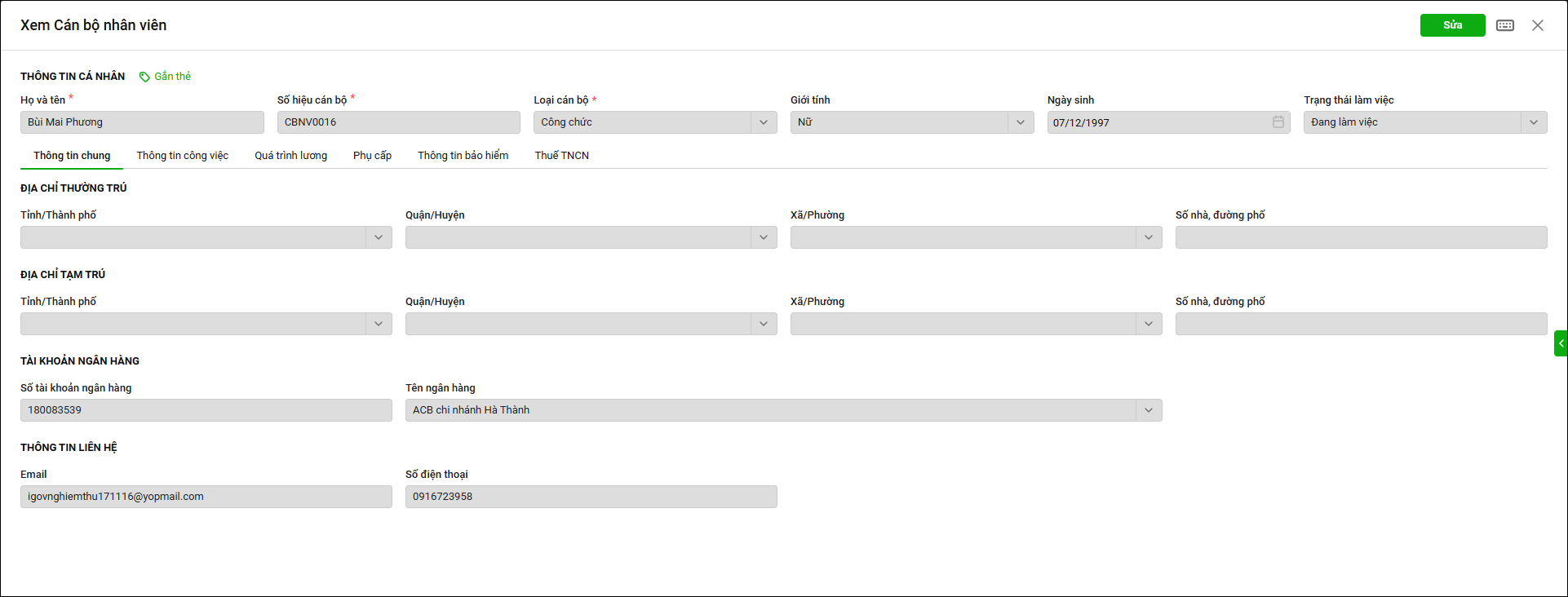
Task: Select the Phụ cấp tab
Action: click(372, 156)
